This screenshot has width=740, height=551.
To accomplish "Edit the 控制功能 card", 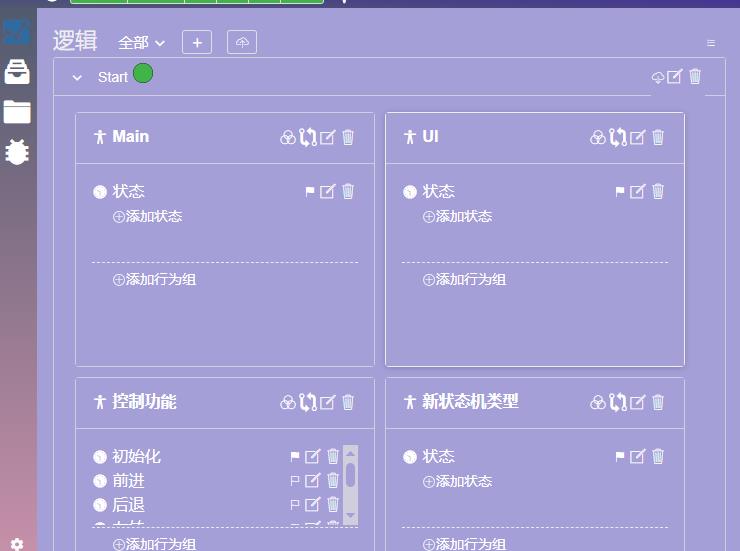I will pos(328,402).
